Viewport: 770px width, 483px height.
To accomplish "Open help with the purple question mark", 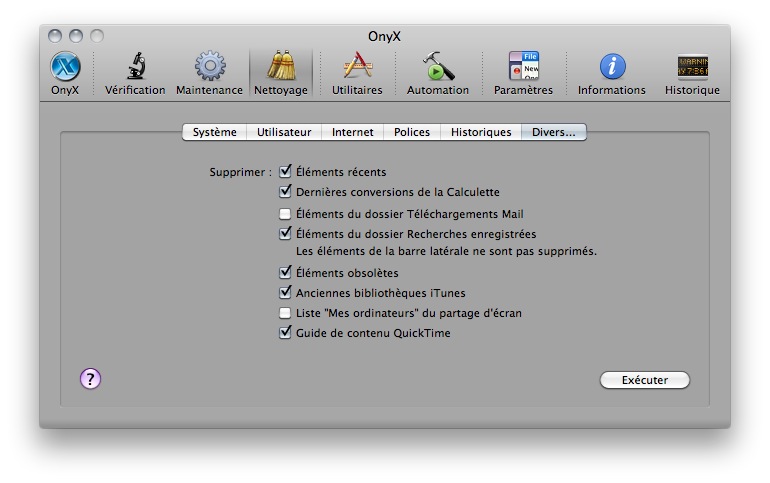I will coord(90,379).
